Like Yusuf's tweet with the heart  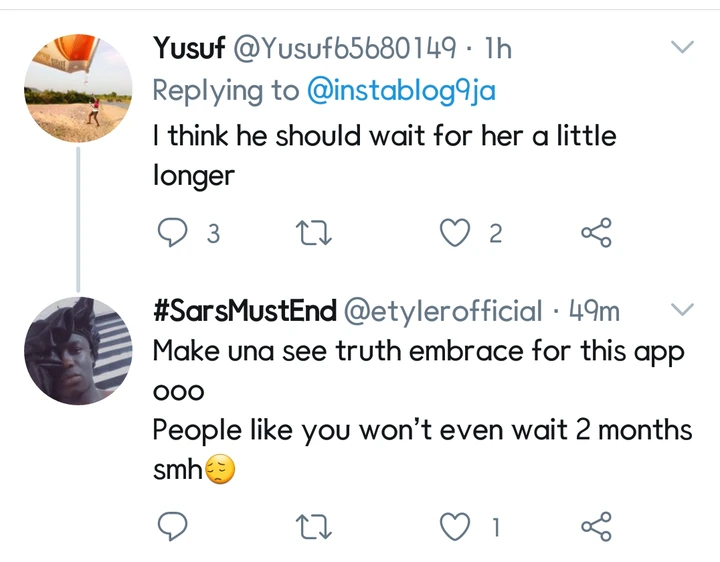[x=456, y=234]
